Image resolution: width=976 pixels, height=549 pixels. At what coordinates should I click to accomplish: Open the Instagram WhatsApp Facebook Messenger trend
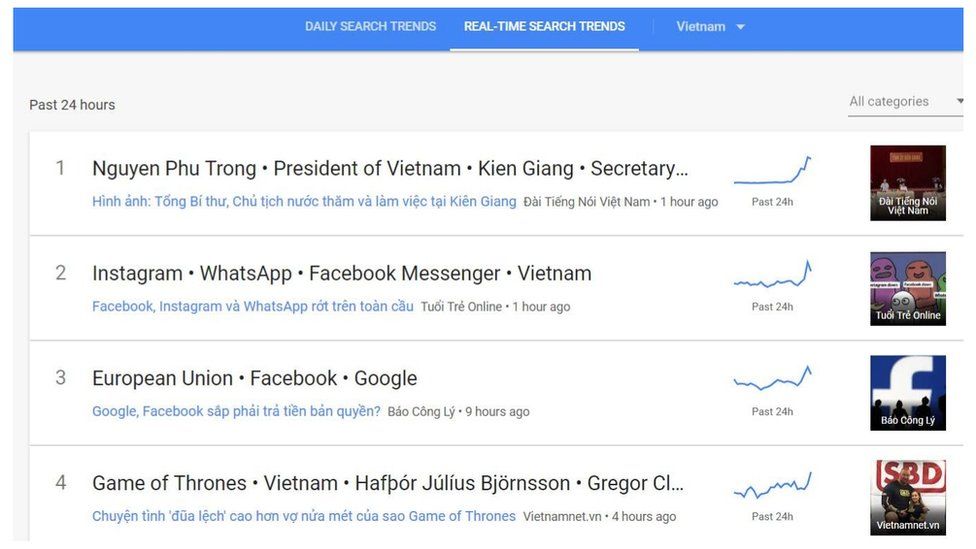pos(341,273)
